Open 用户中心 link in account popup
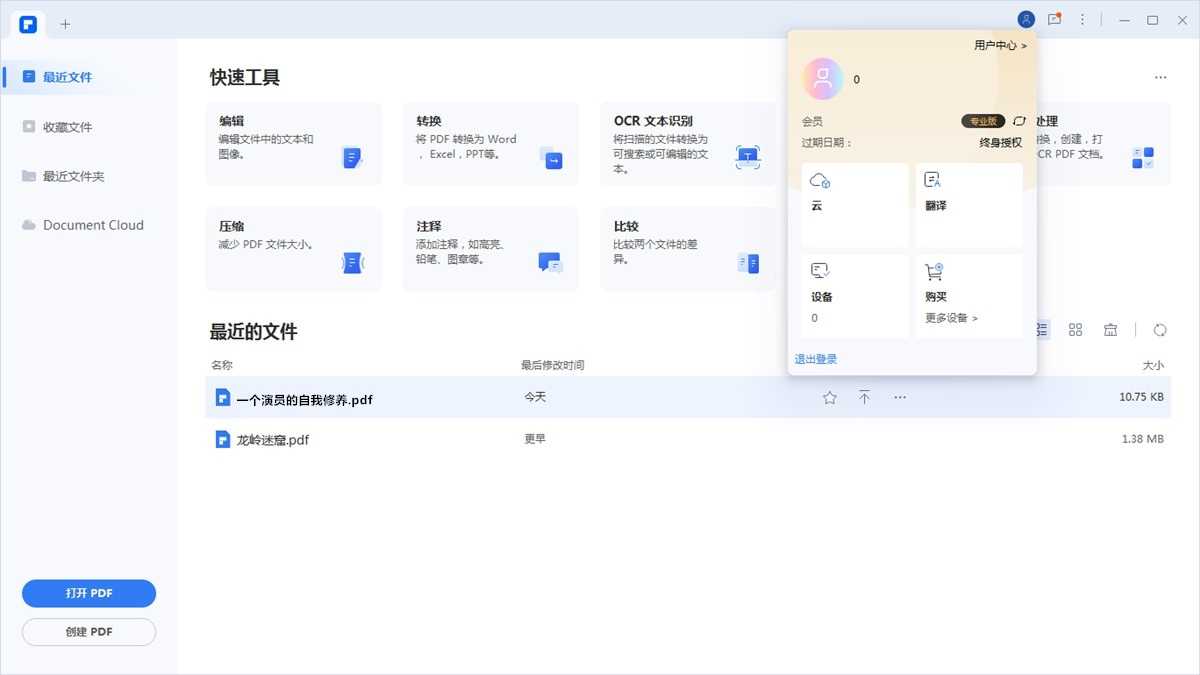 [x=1000, y=45]
